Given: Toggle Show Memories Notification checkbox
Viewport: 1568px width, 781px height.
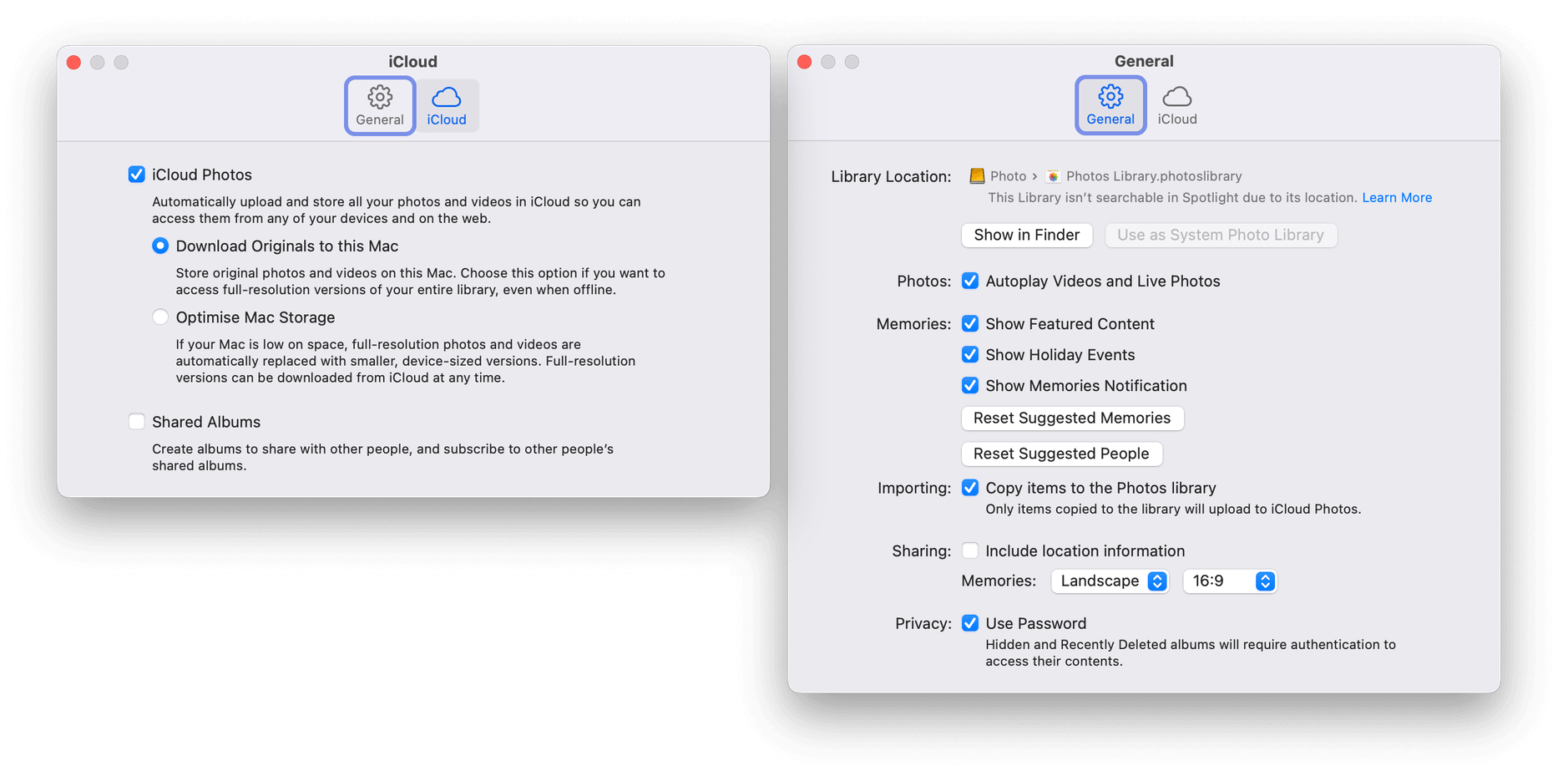Looking at the screenshot, I should tap(970, 385).
